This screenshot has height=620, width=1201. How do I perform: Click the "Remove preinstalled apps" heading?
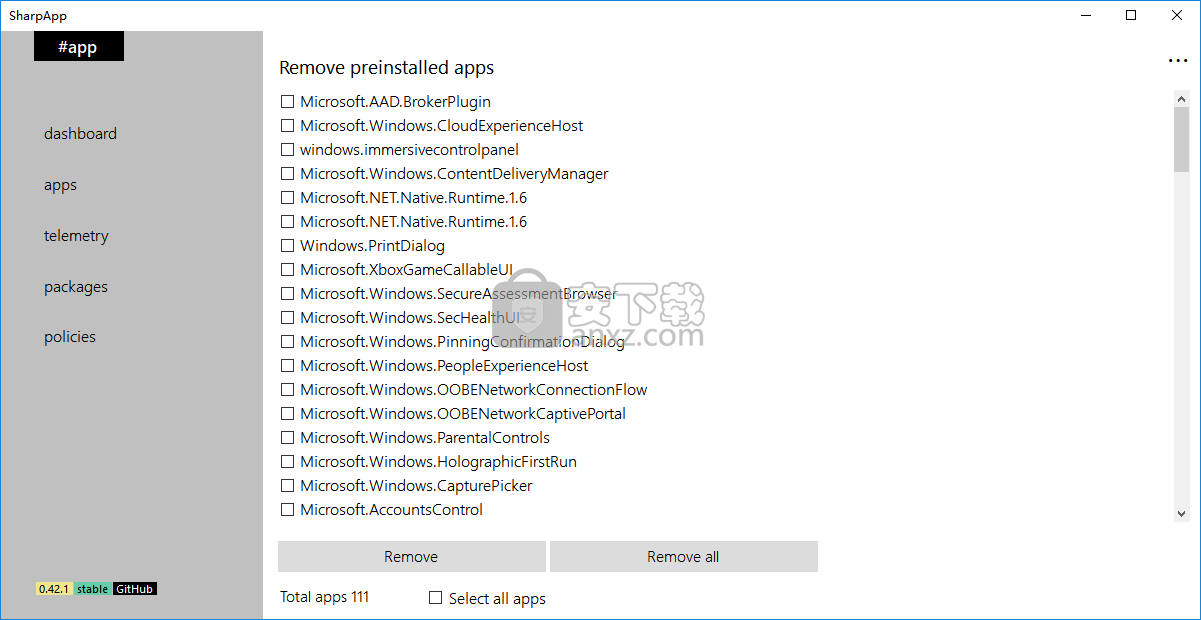coord(386,68)
